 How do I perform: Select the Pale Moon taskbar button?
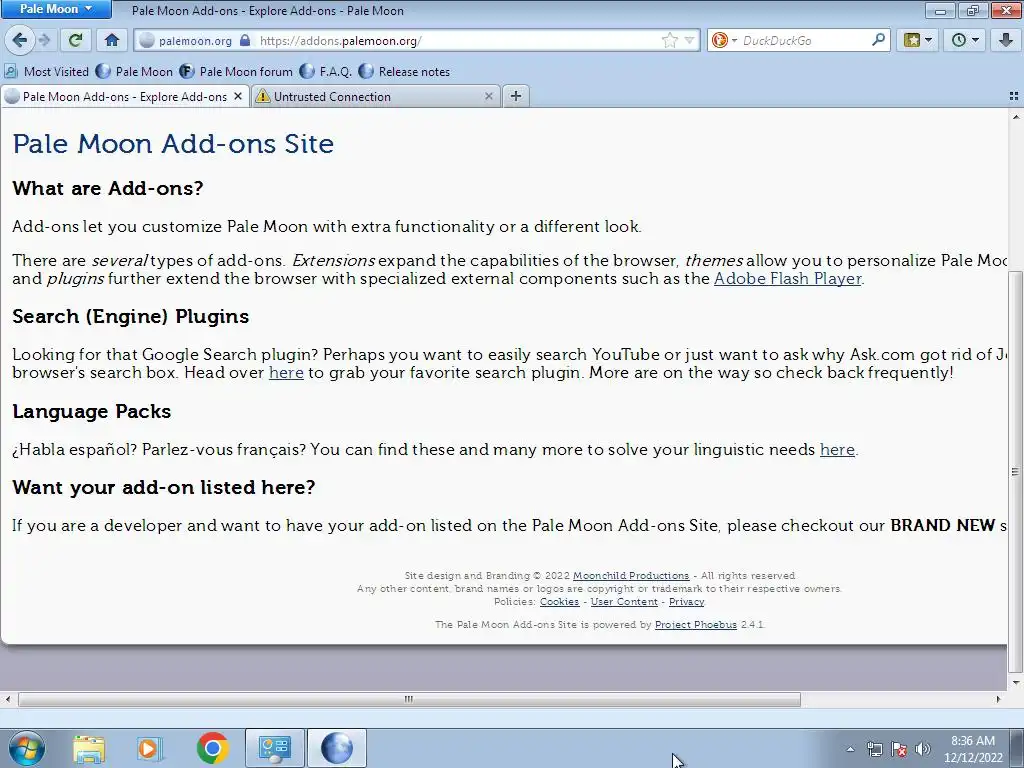pyautogui.click(x=336, y=748)
